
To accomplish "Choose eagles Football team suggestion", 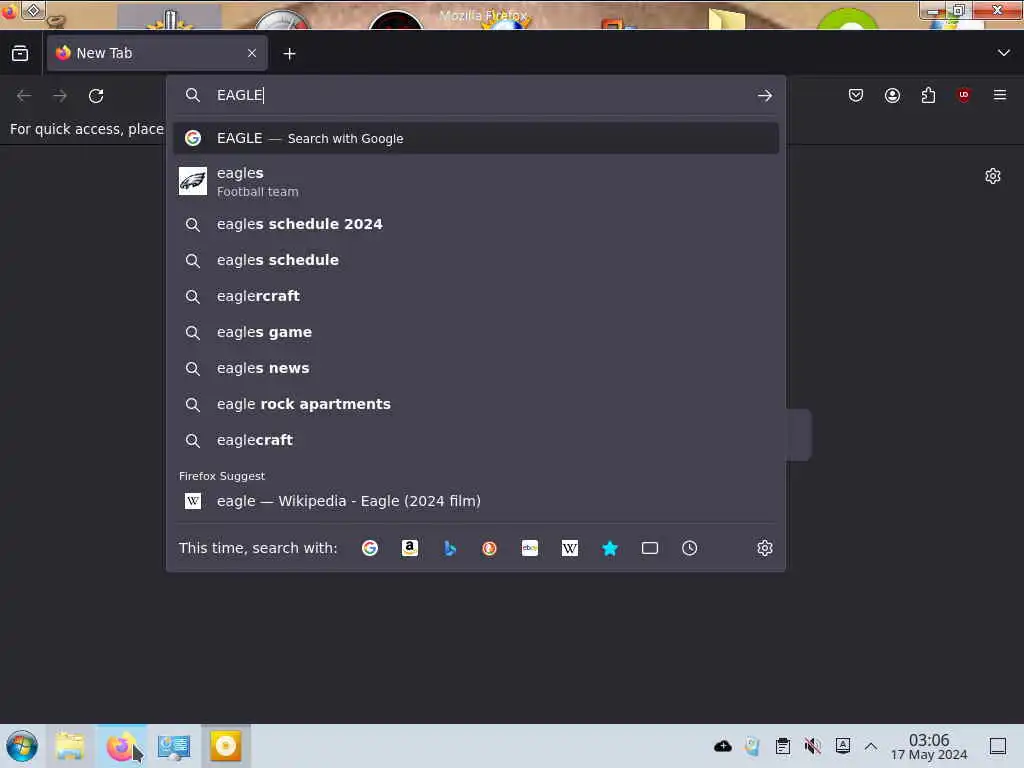I will pyautogui.click(x=475, y=181).
